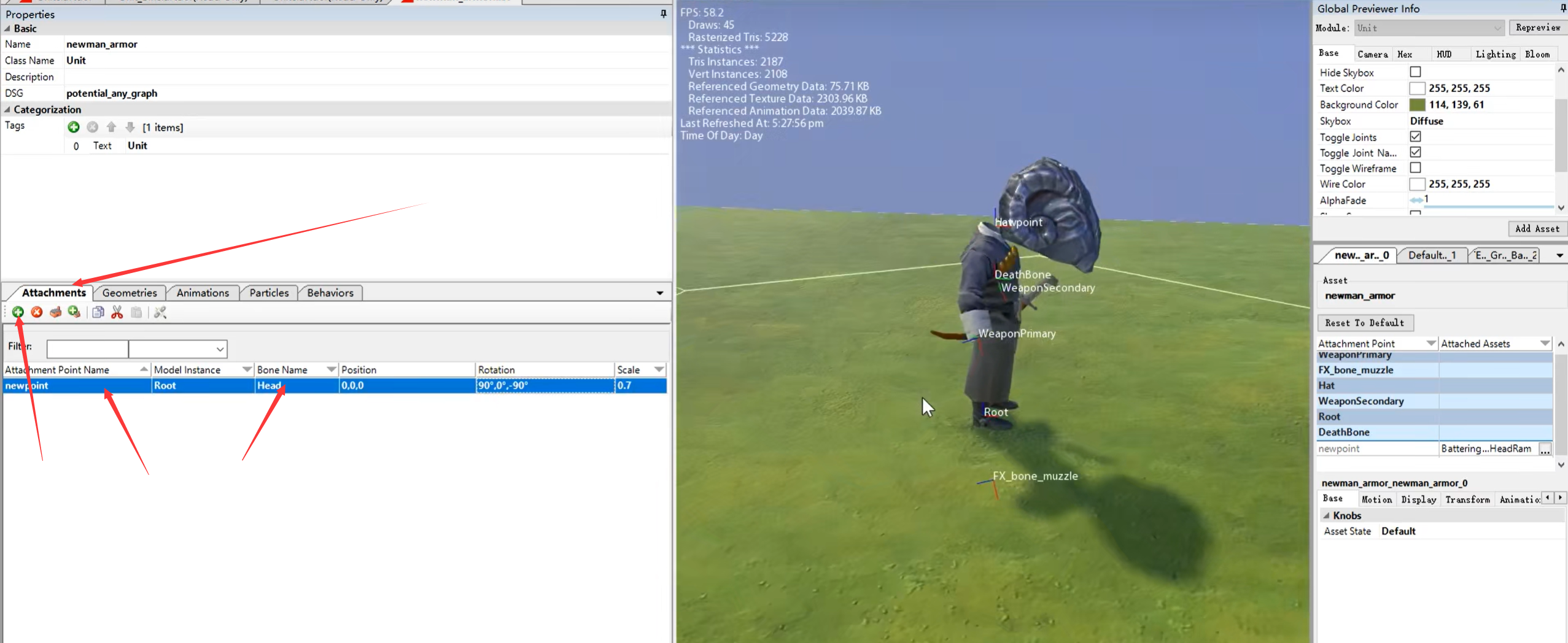Click the Filter text input field
The width and height of the screenshot is (1568, 643).
tap(87, 349)
